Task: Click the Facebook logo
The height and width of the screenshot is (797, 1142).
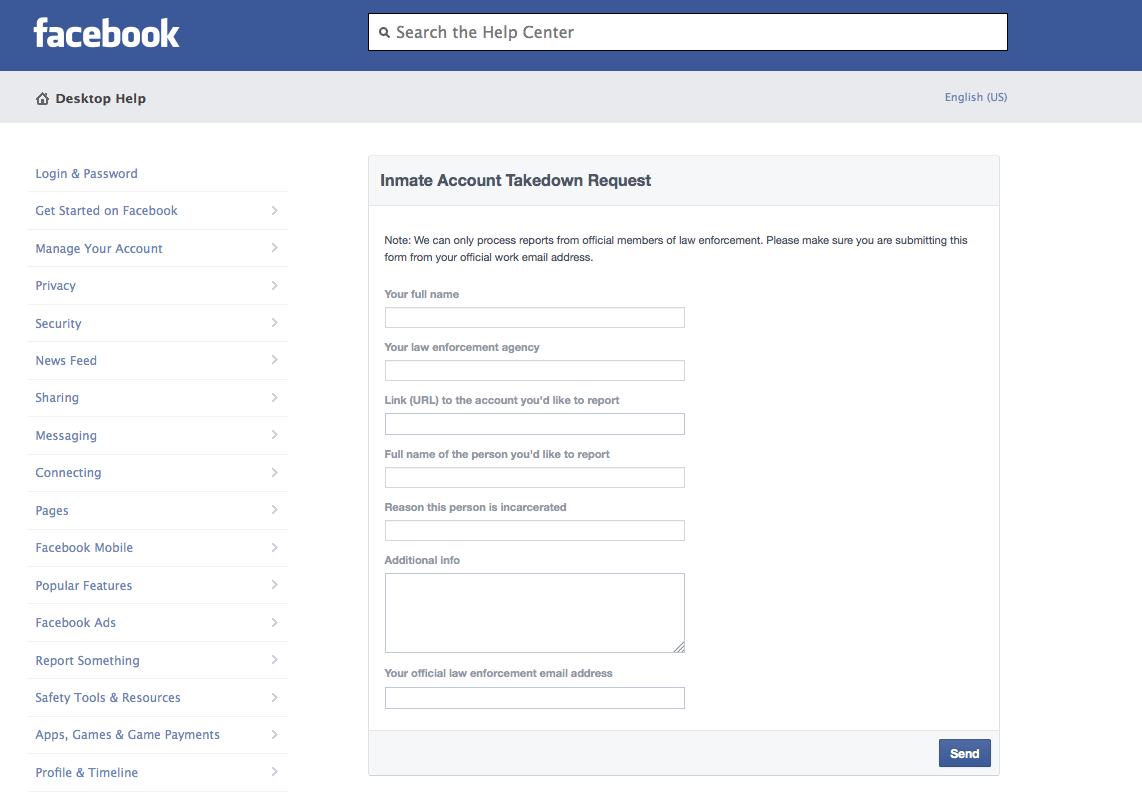Action: 106,33
